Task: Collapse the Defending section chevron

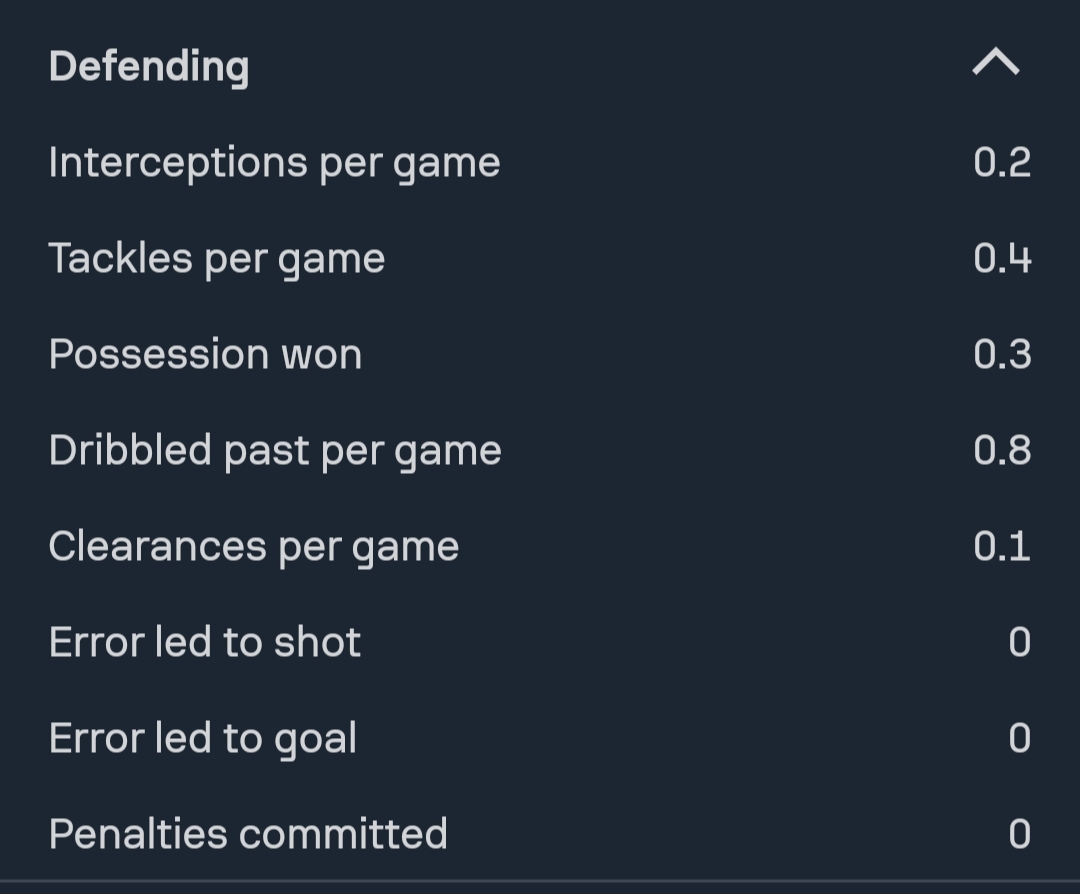Action: [x=996, y=65]
